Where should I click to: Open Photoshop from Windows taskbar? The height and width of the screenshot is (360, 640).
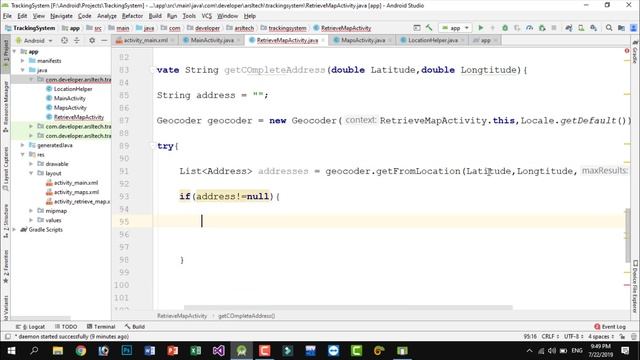click(127, 351)
